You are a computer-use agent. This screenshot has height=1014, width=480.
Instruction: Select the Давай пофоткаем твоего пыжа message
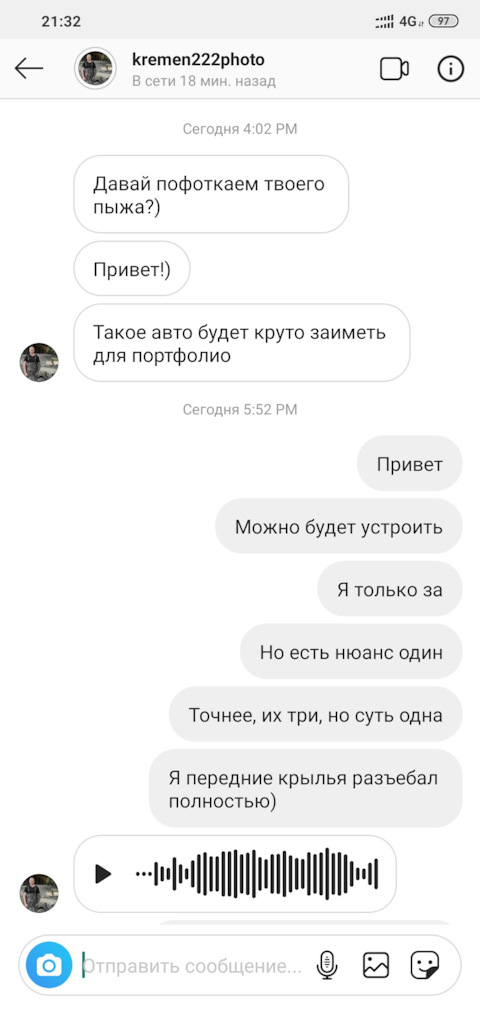point(211,194)
